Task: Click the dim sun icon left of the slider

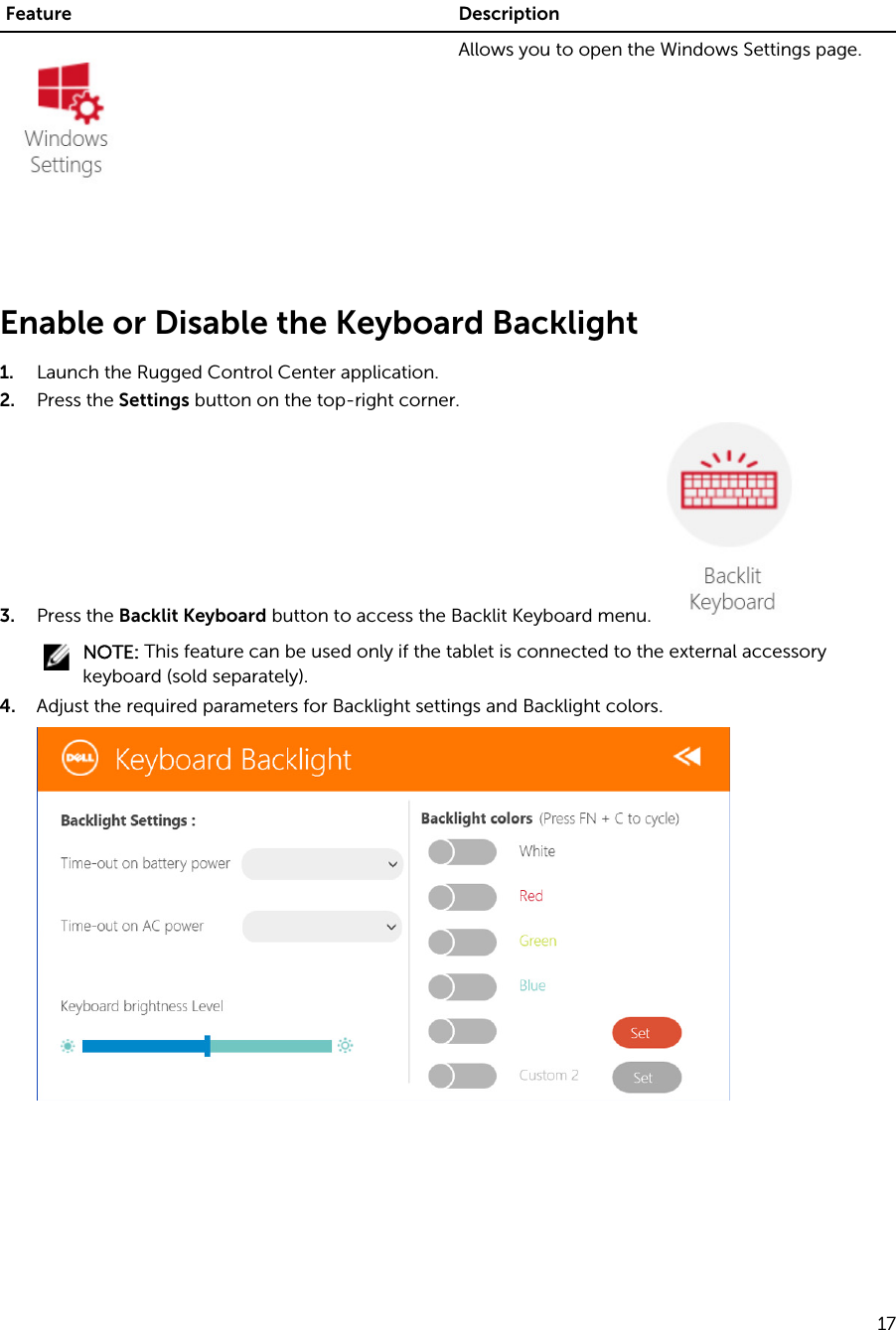Action: (68, 1046)
